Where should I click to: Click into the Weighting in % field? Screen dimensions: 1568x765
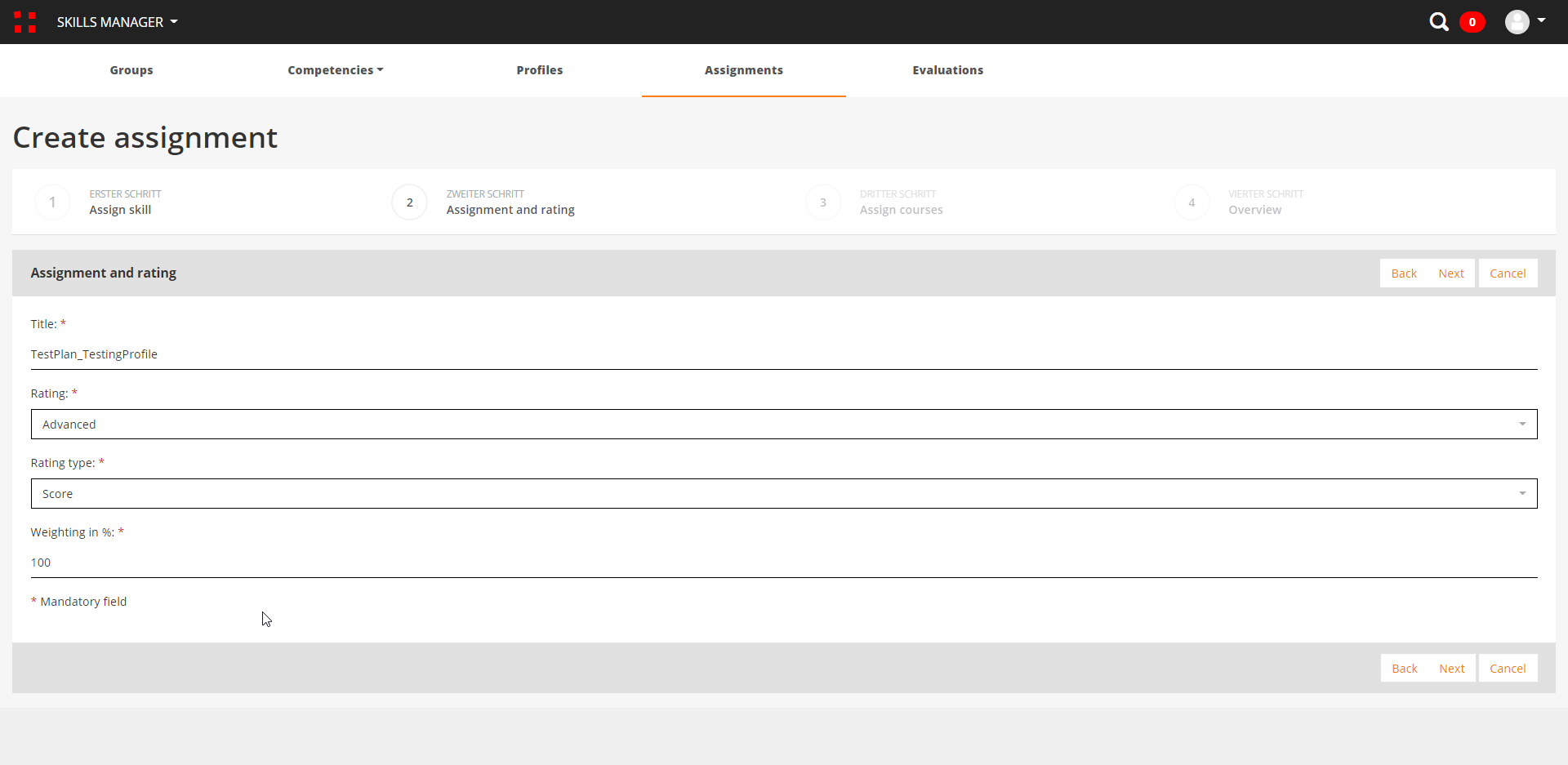(x=783, y=563)
